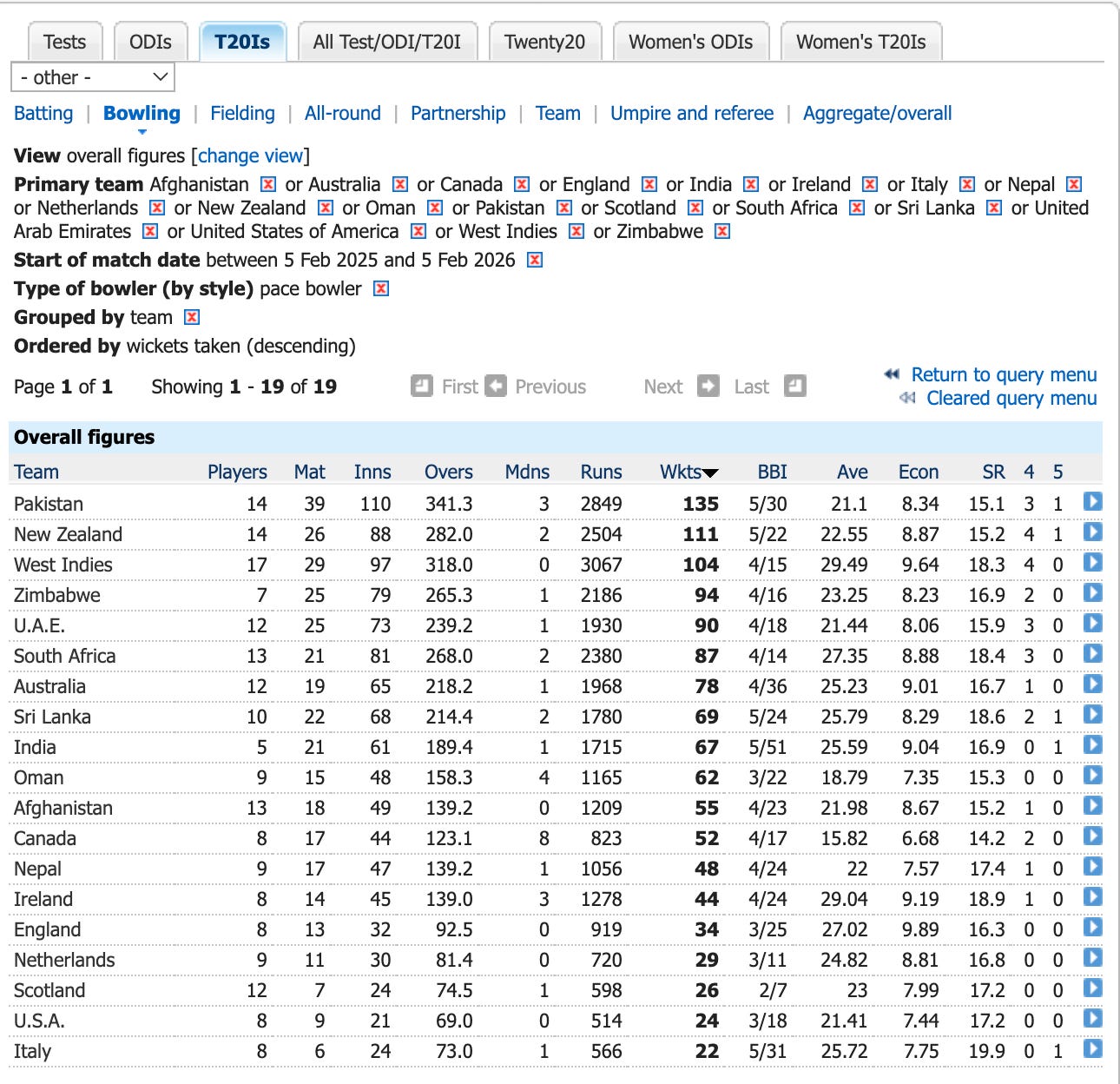Viewport: 1120px width, 1084px height.
Task: Open the South Africa row detail arrow
Action: click(x=1093, y=654)
